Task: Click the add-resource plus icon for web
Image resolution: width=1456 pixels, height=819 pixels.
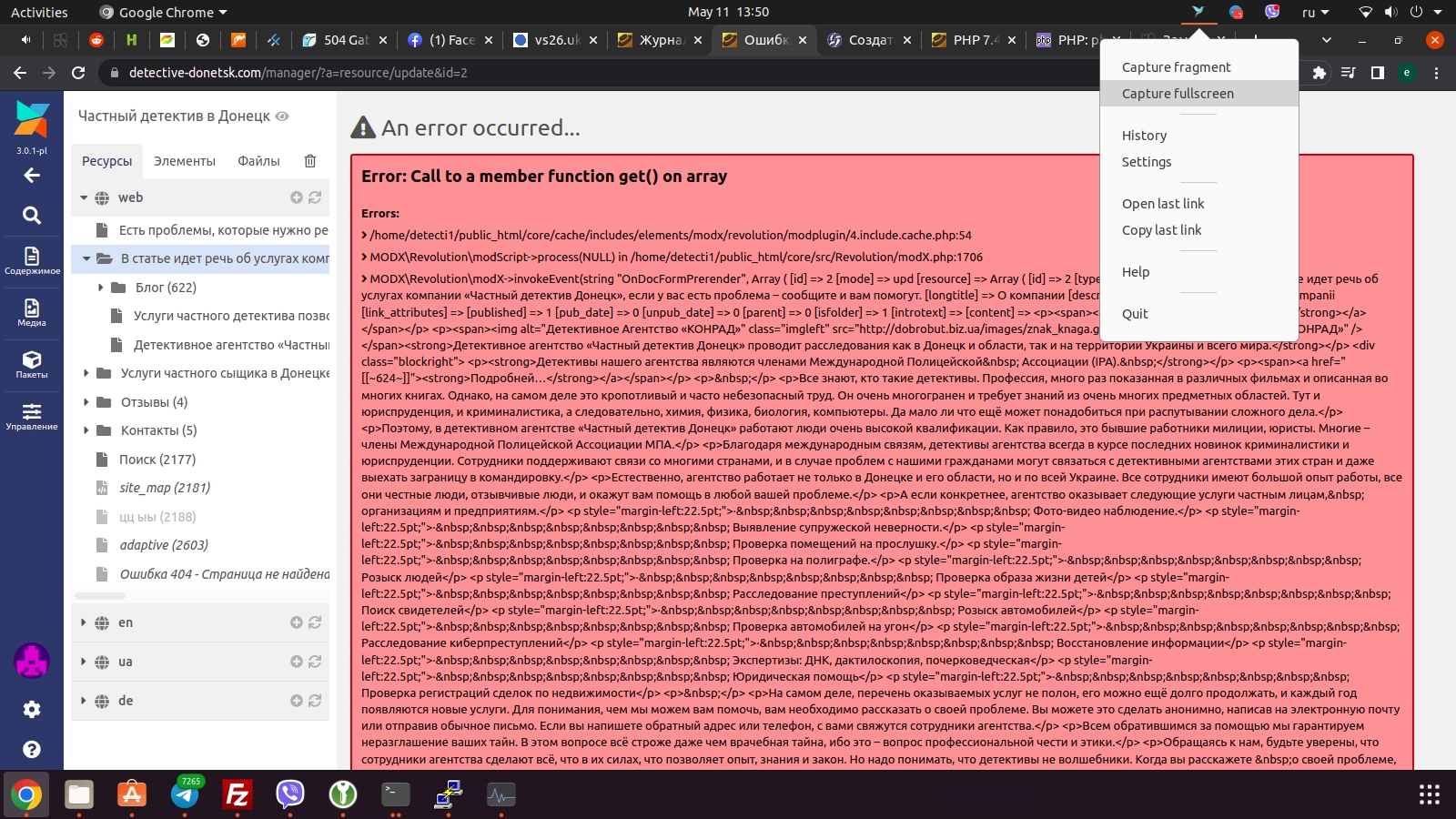Action: click(296, 197)
